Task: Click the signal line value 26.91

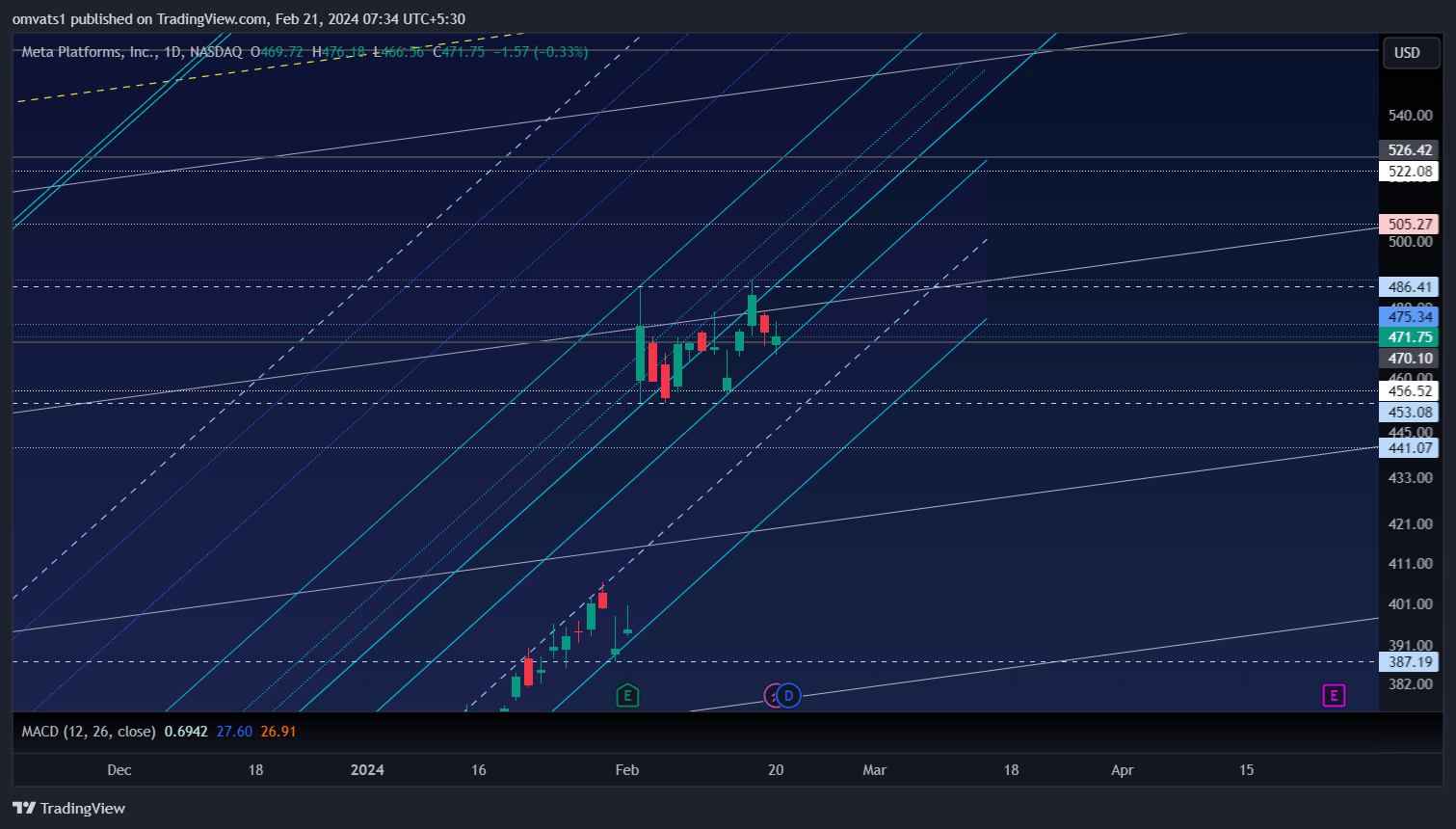Action: (278, 731)
